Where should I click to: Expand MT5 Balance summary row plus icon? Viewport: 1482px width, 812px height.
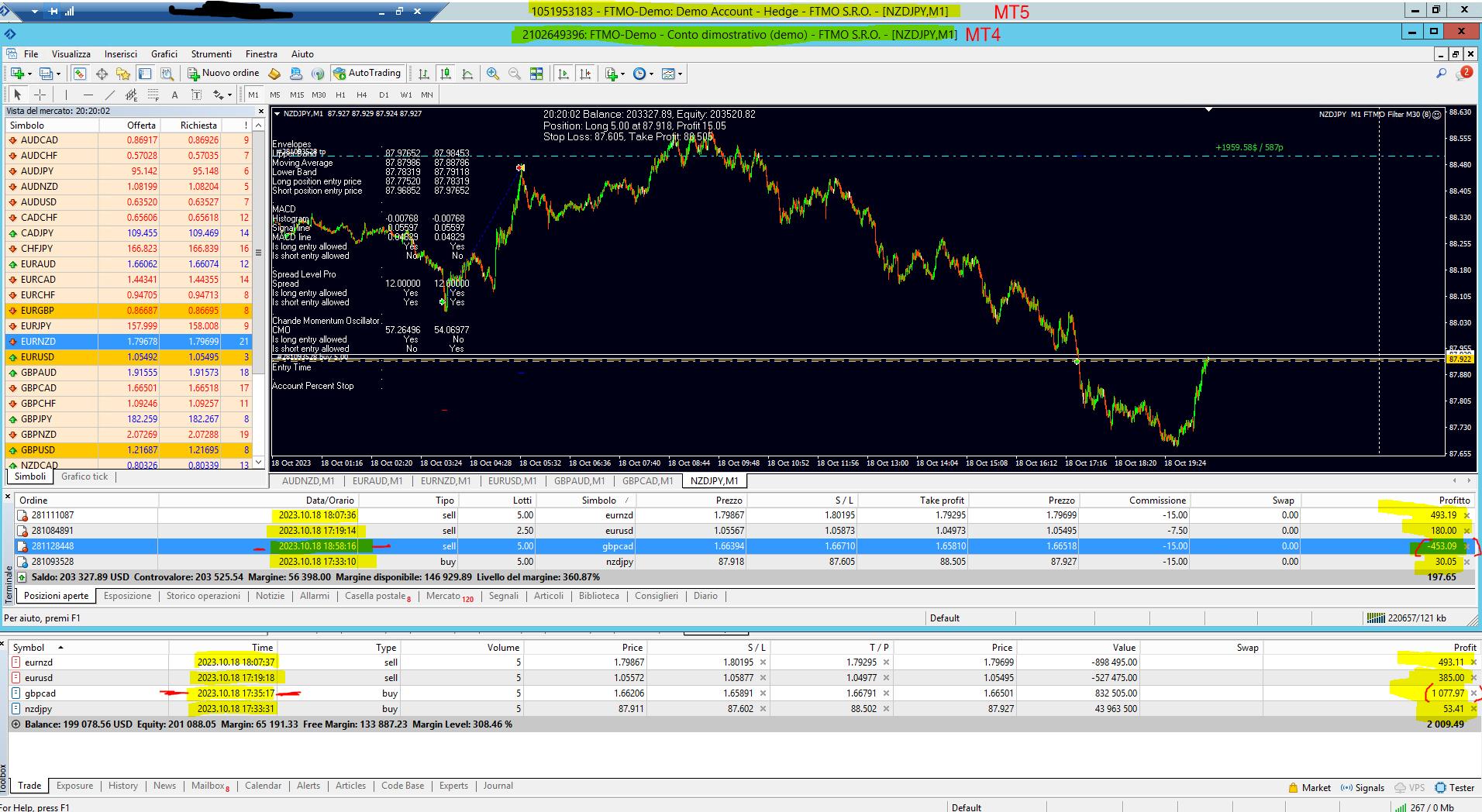pos(16,724)
